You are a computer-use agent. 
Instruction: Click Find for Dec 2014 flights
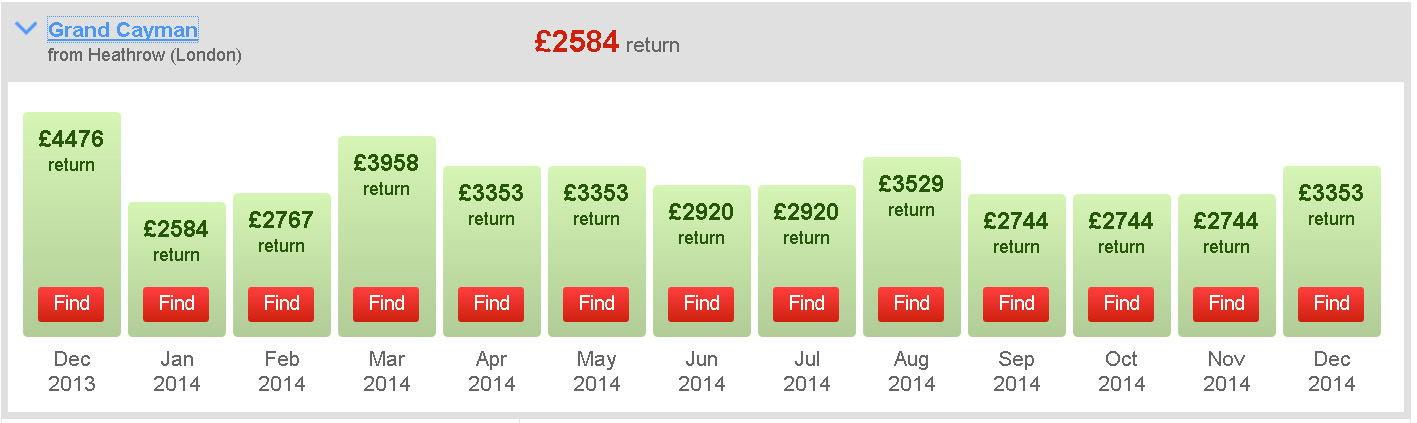tap(1332, 304)
